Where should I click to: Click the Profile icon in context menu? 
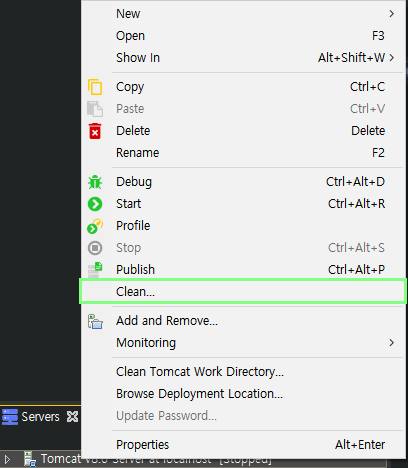(x=95, y=226)
